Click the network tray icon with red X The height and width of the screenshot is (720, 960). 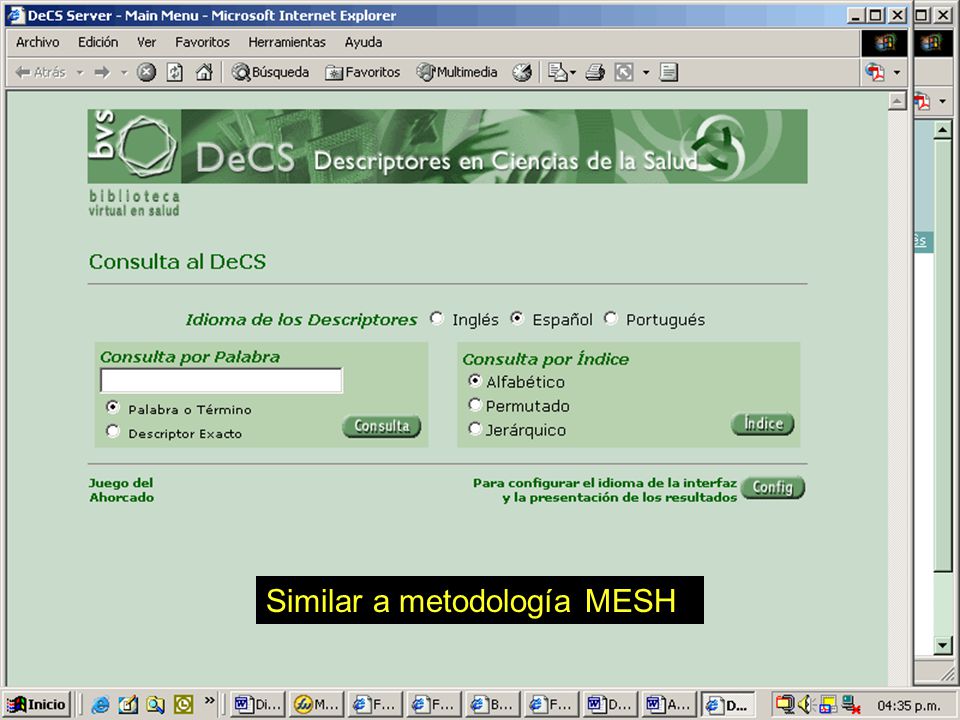[850, 705]
